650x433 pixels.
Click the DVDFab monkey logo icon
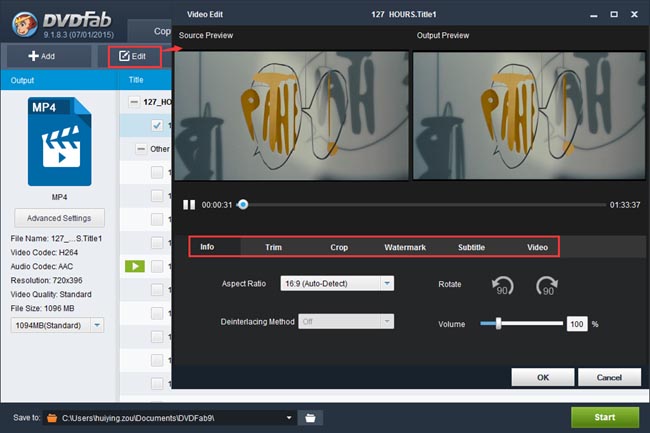(x=25, y=23)
